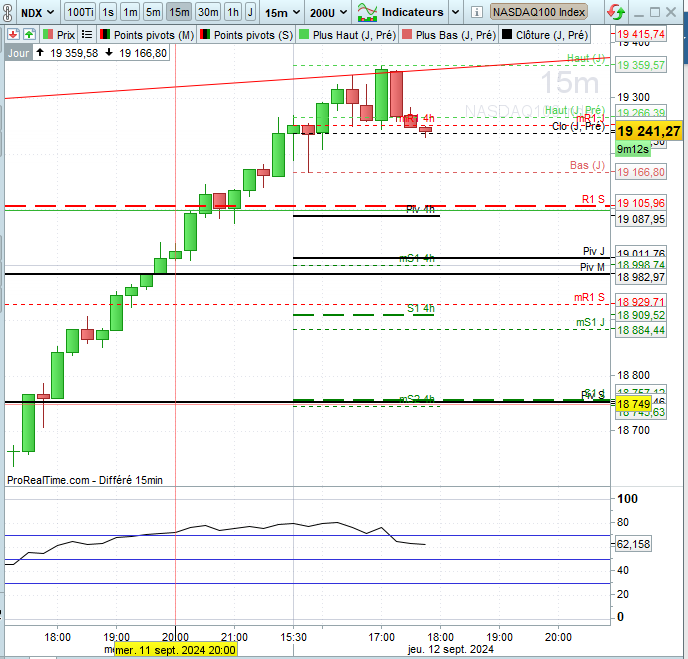The height and width of the screenshot is (659, 688).
Task: Click the Jour label tab
Action: pos(18,53)
